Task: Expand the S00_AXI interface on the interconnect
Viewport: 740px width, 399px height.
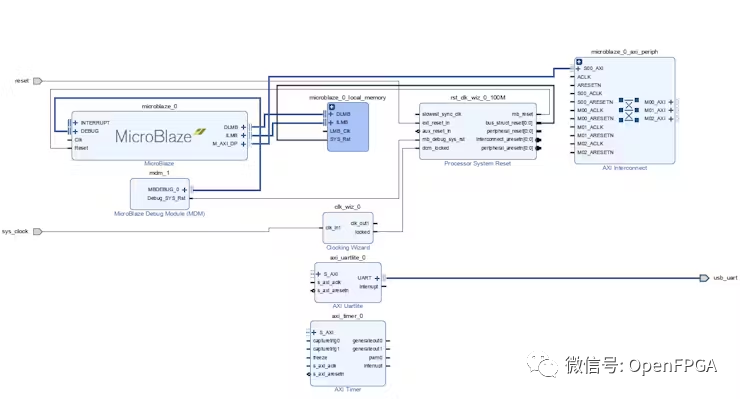Action: 578,68
